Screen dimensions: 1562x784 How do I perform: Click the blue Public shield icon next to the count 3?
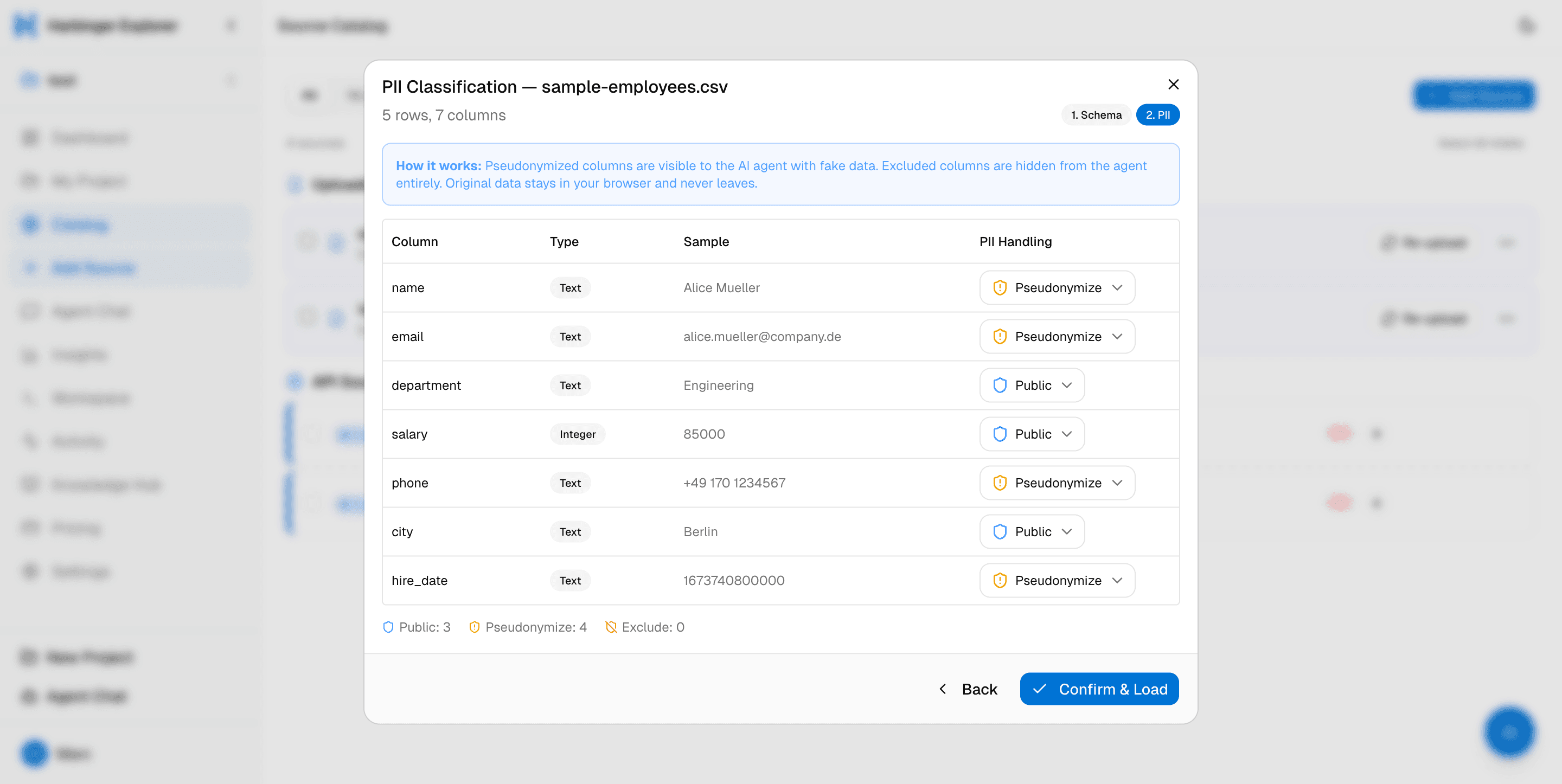pyautogui.click(x=388, y=627)
